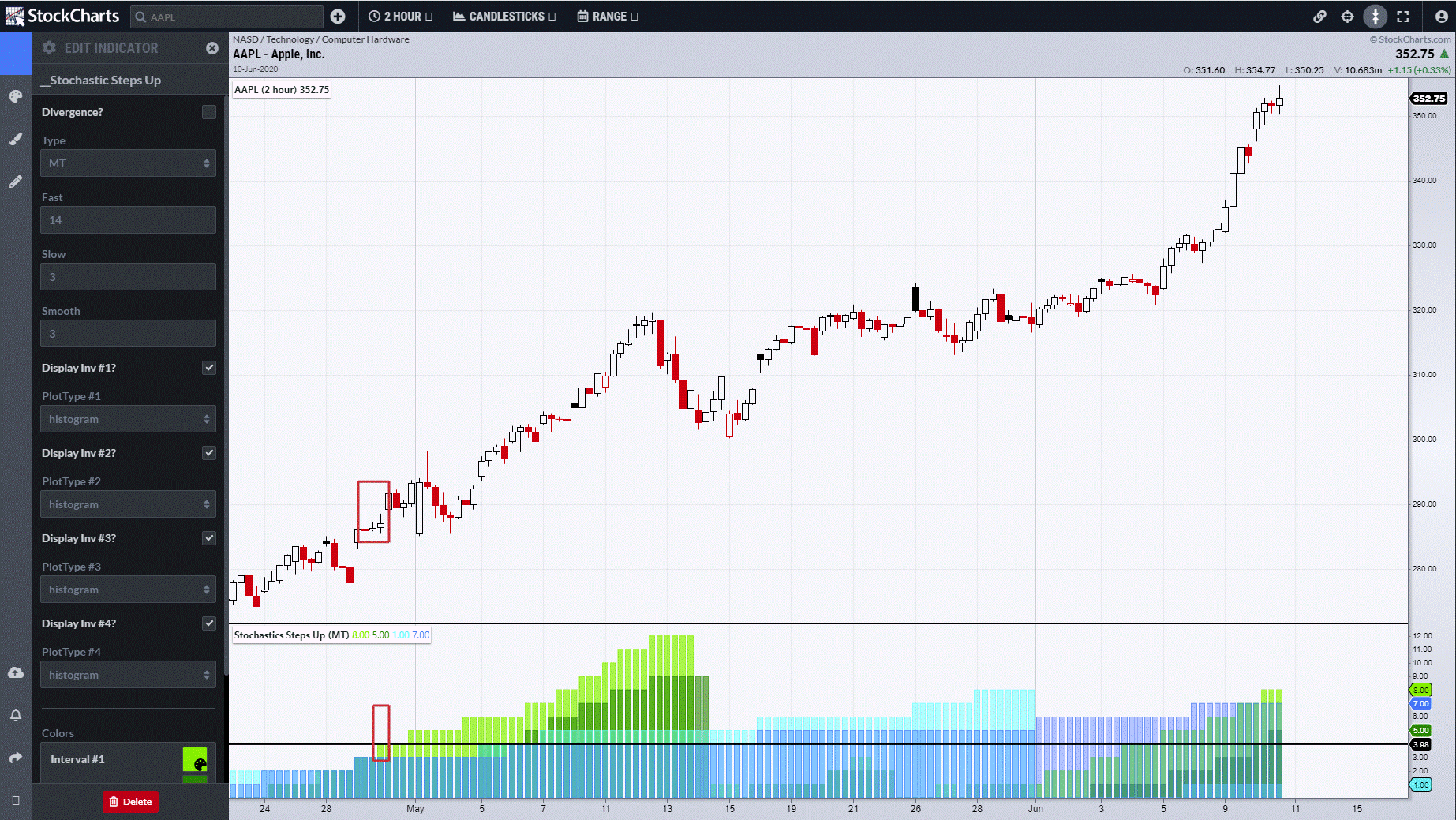Open the CANDLESTICKS chart type menu
This screenshot has height=820, width=1456.
point(504,17)
